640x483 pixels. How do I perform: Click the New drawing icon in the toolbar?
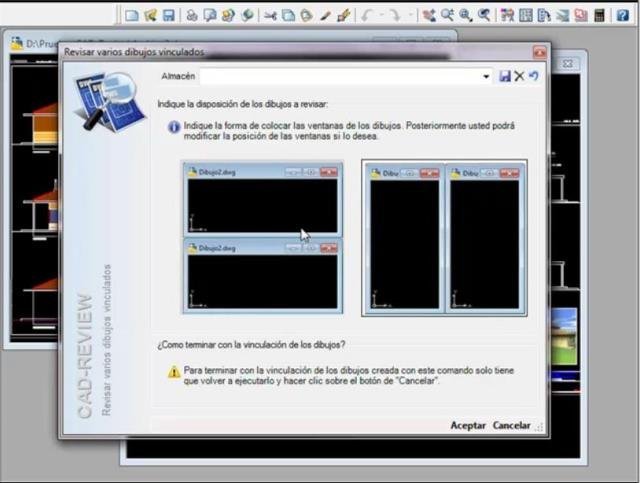(x=131, y=16)
